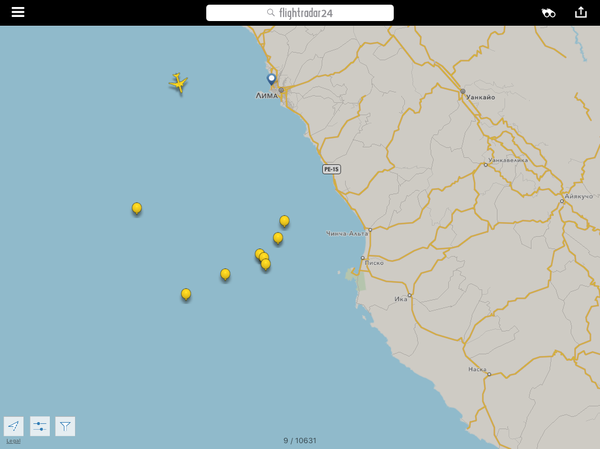Tap the PE-1S highway shield label
The image size is (600, 449).
click(331, 169)
